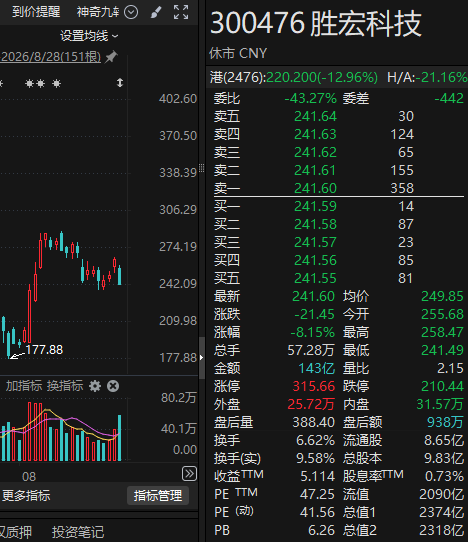The height and width of the screenshot is (542, 468).
Task: Click the stock title 300476 胜宏科技
Action: (316, 24)
